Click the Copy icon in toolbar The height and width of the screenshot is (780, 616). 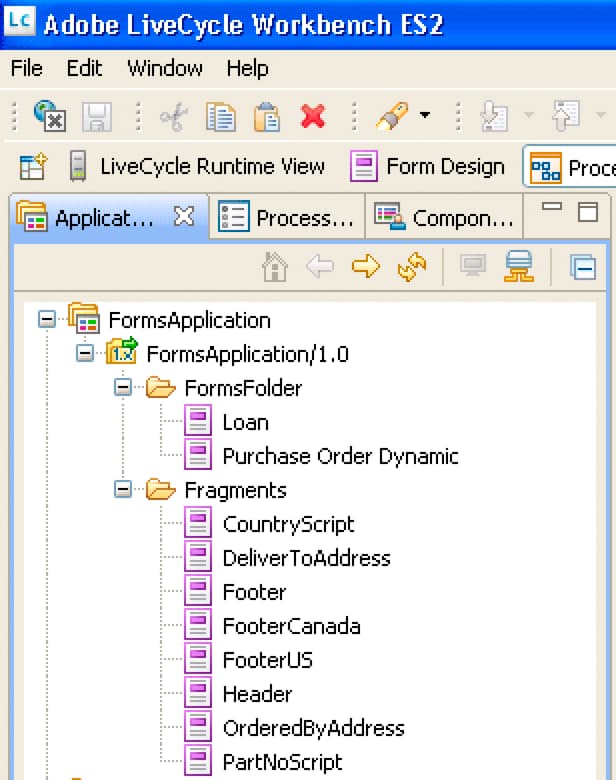point(220,116)
